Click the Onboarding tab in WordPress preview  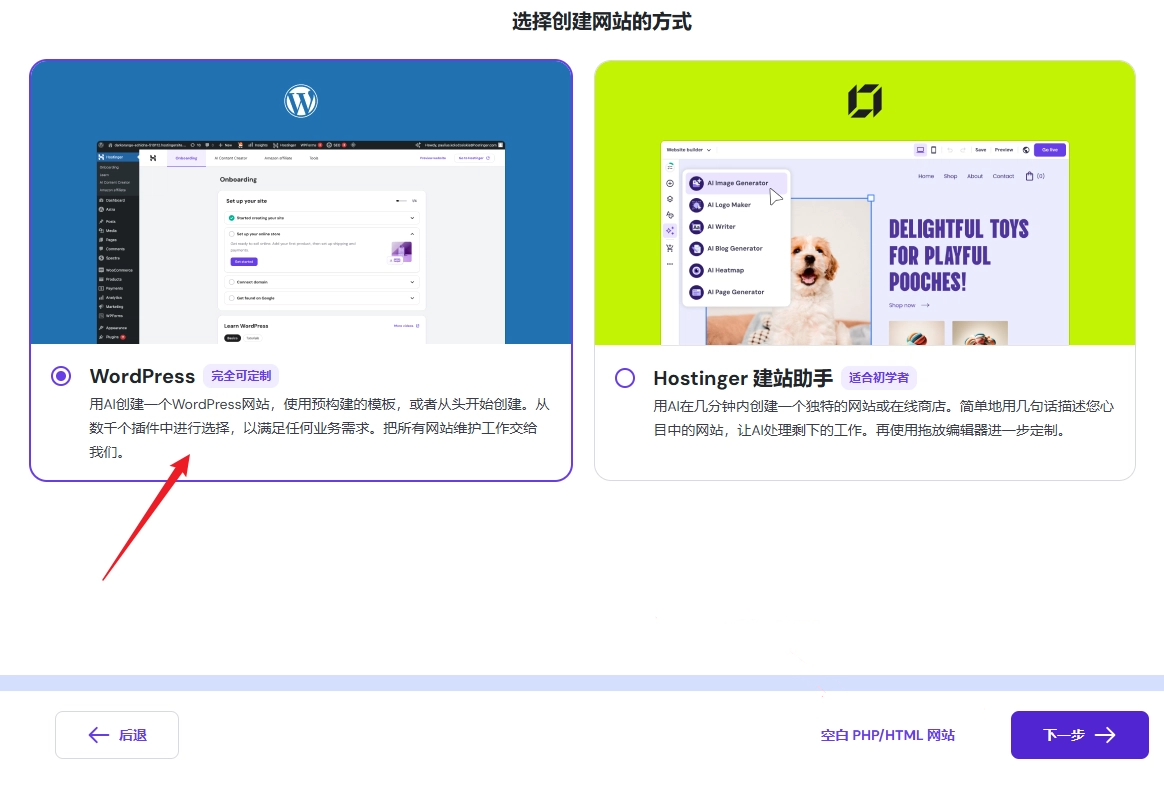click(186, 158)
